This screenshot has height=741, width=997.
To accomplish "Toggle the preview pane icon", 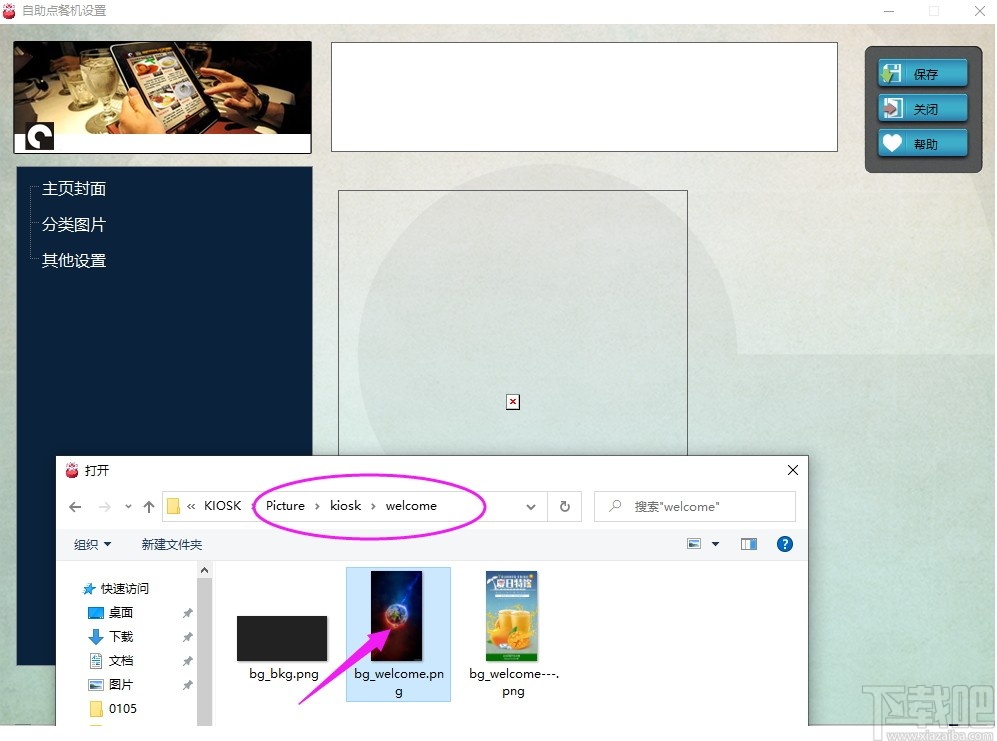I will pos(749,544).
